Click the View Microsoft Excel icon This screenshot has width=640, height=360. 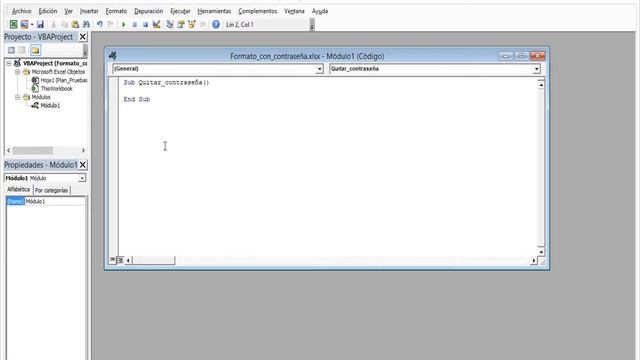(x=13, y=24)
